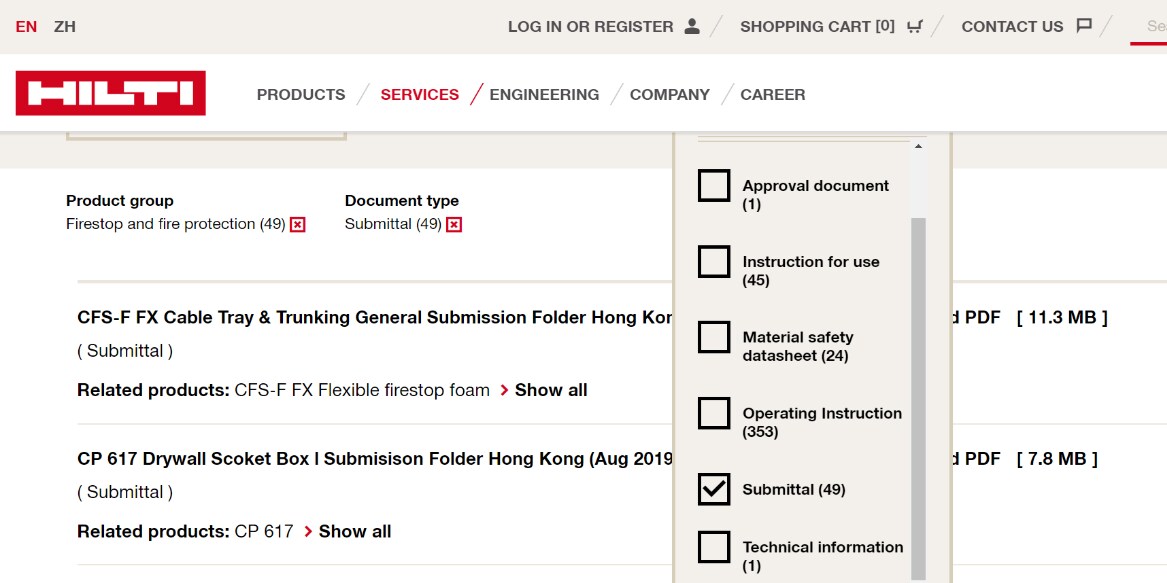Show all related products for CP 617
The width and height of the screenshot is (1167, 583).
tap(355, 532)
